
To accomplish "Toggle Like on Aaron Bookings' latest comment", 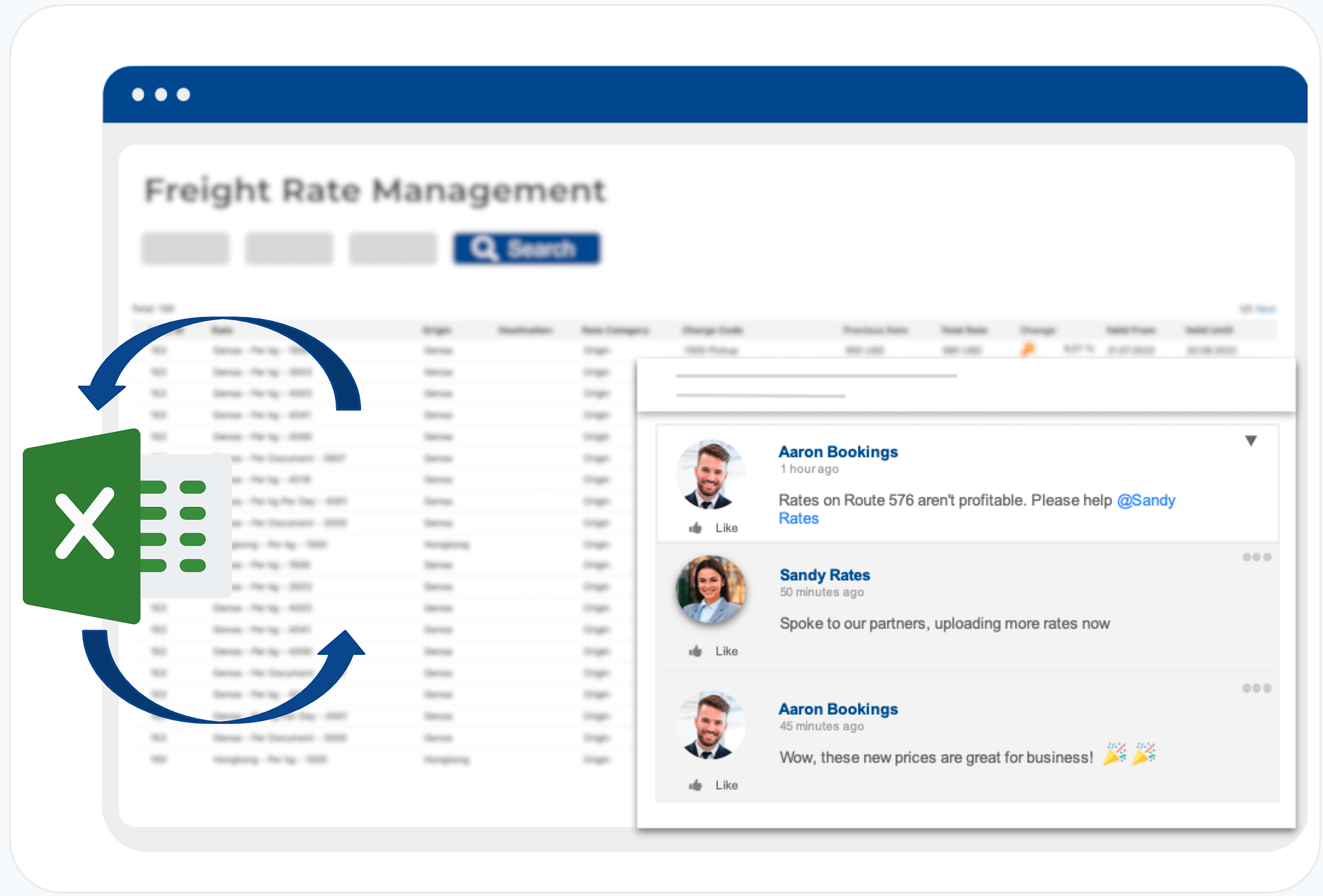I will pyautogui.click(x=713, y=784).
